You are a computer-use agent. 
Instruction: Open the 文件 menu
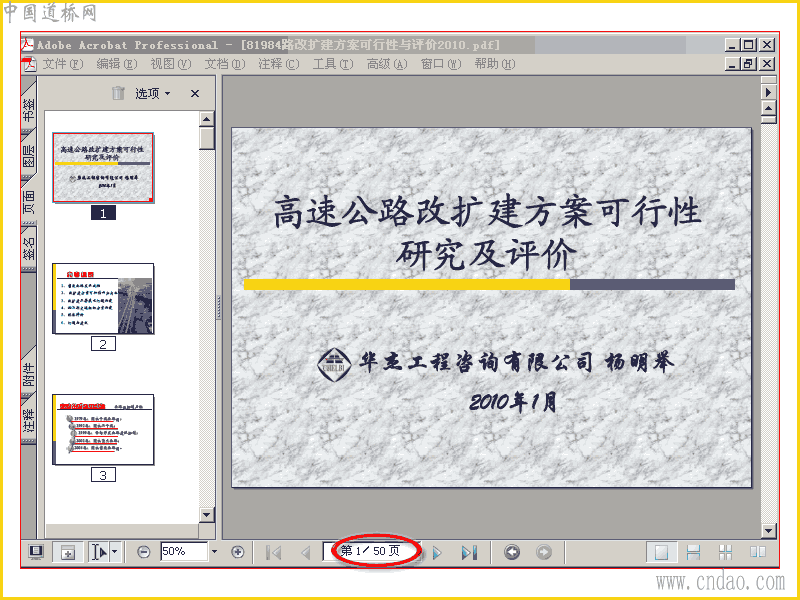tap(62, 64)
